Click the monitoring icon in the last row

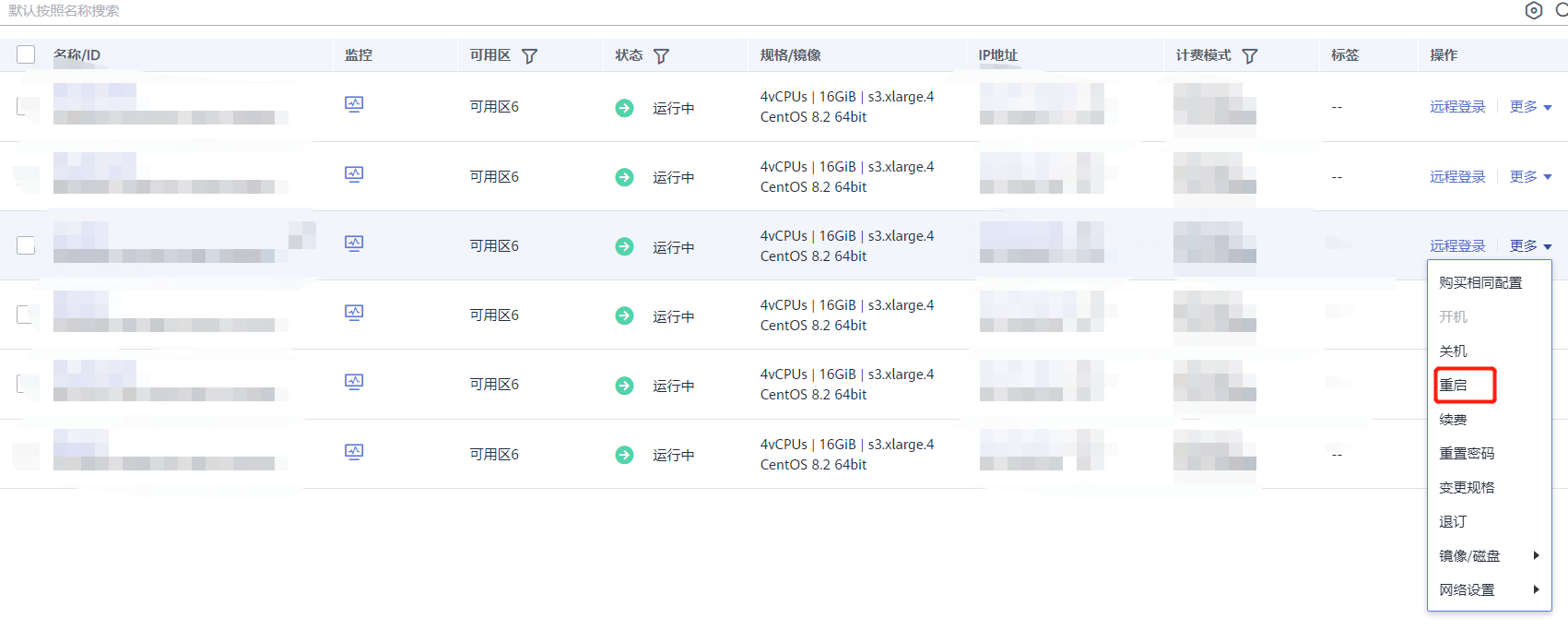click(x=354, y=452)
